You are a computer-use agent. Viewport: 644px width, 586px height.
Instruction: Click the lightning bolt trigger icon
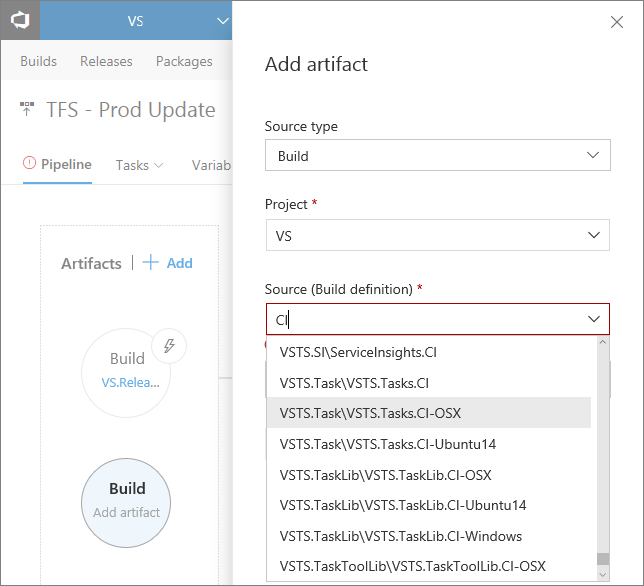(169, 346)
